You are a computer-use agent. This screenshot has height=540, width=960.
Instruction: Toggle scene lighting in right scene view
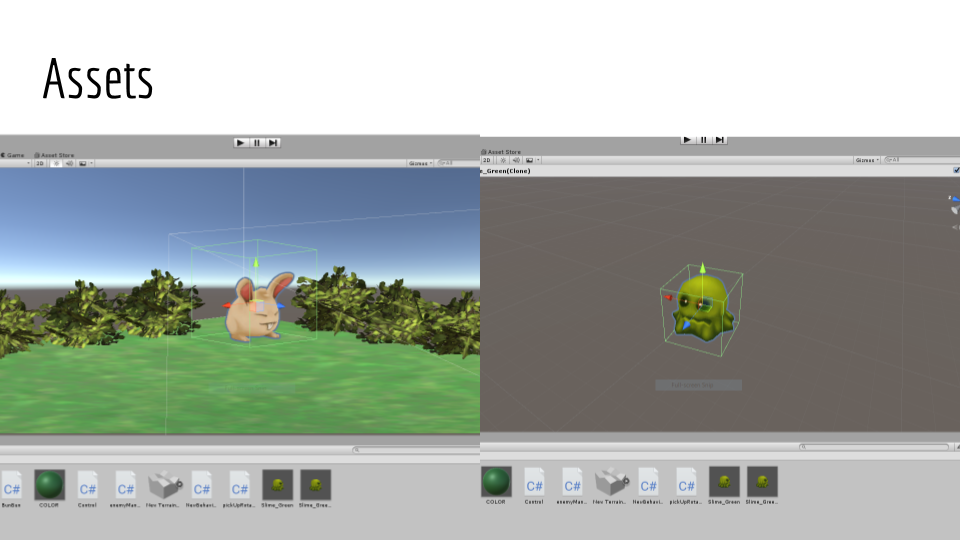[503, 160]
